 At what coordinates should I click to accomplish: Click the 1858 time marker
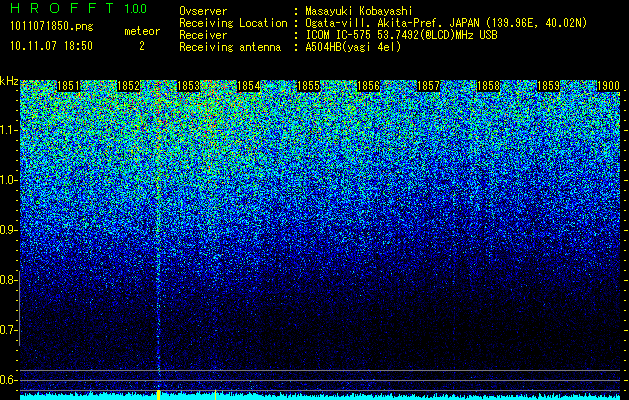[x=488, y=86]
